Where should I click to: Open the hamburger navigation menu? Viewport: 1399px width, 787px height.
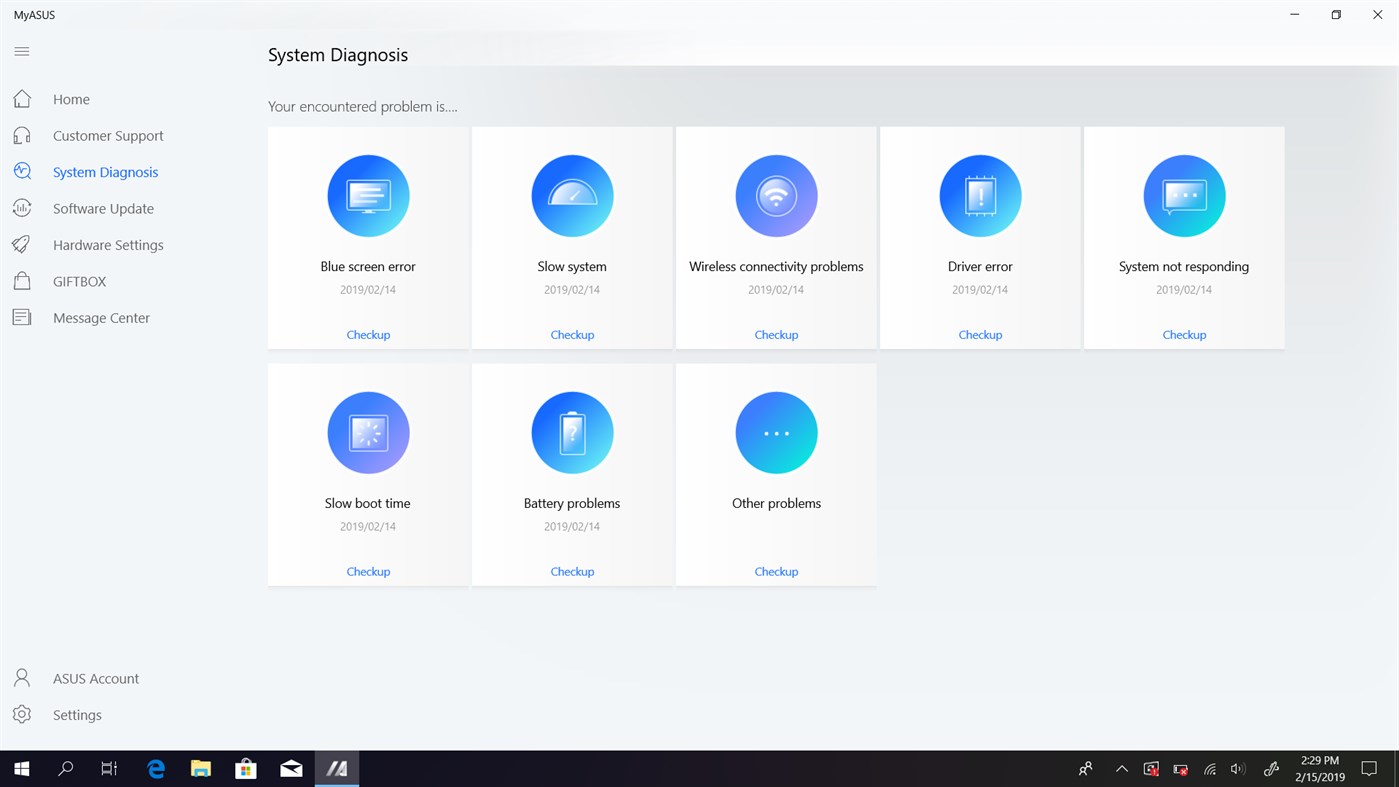point(22,51)
